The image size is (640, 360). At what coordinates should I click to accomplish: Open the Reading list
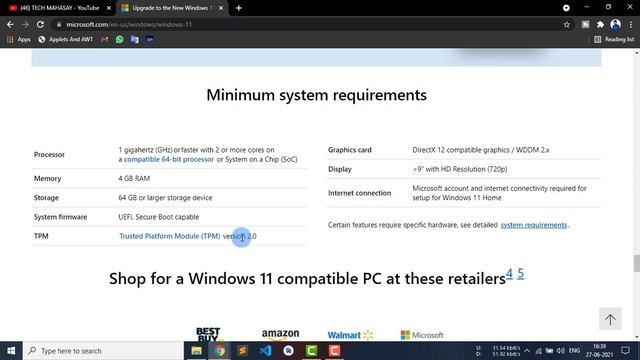614,39
